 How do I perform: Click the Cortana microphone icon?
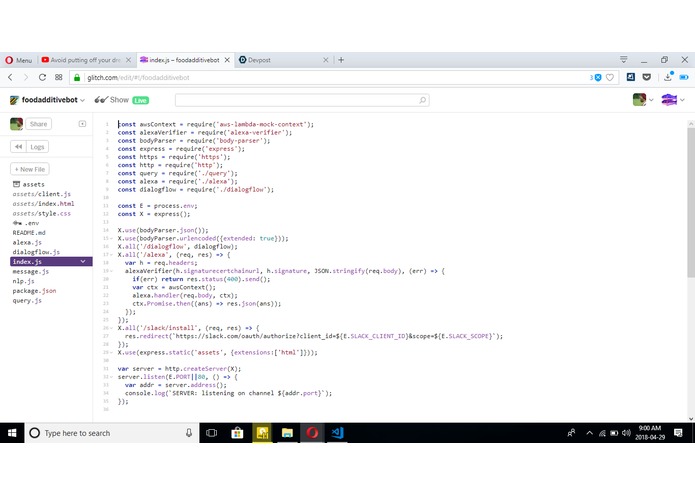(189, 433)
